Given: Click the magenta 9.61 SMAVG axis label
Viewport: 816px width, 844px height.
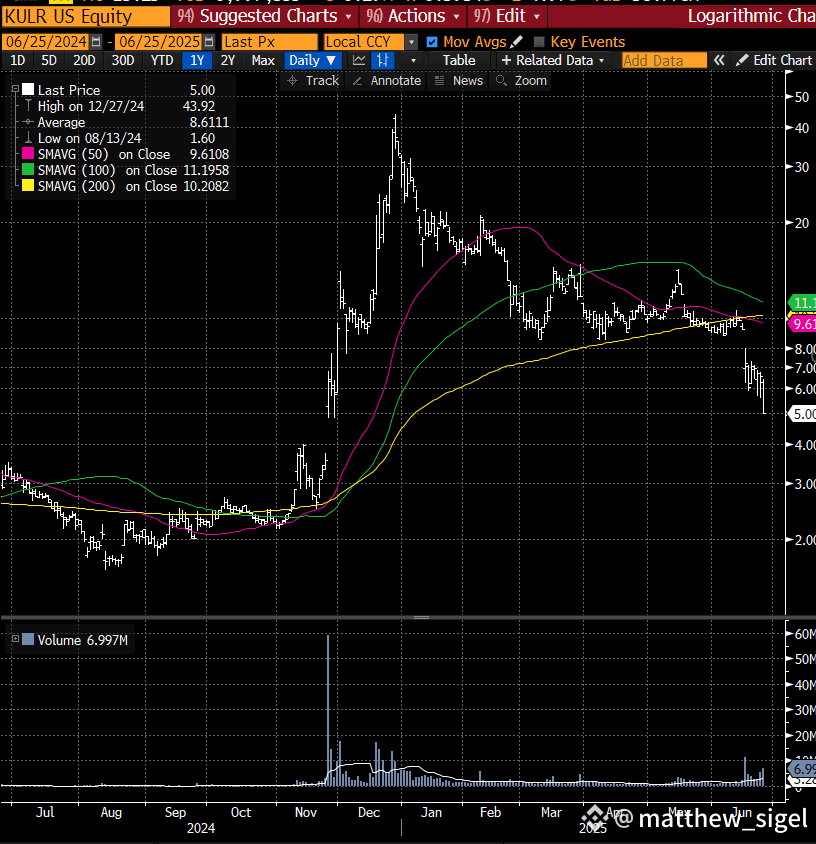Looking at the screenshot, I should 803,323.
